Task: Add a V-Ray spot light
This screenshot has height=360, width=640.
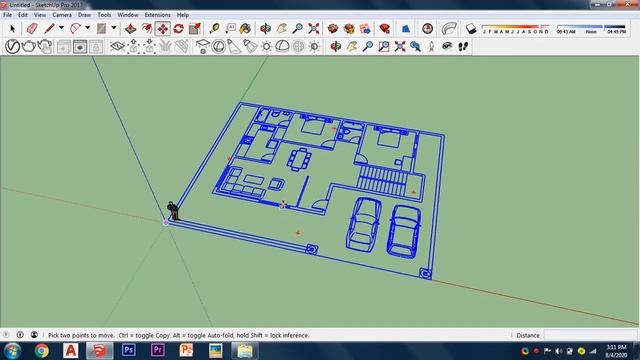Action: point(234,47)
